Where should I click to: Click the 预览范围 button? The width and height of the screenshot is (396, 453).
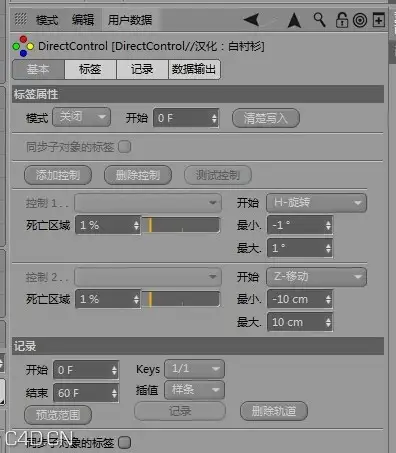[x=58, y=415]
